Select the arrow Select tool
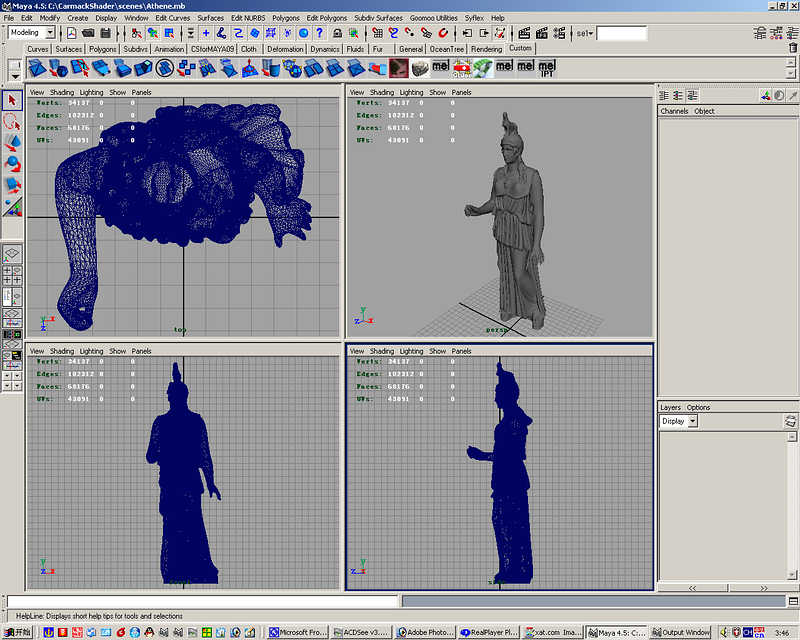The width and height of the screenshot is (800, 640). (12, 101)
